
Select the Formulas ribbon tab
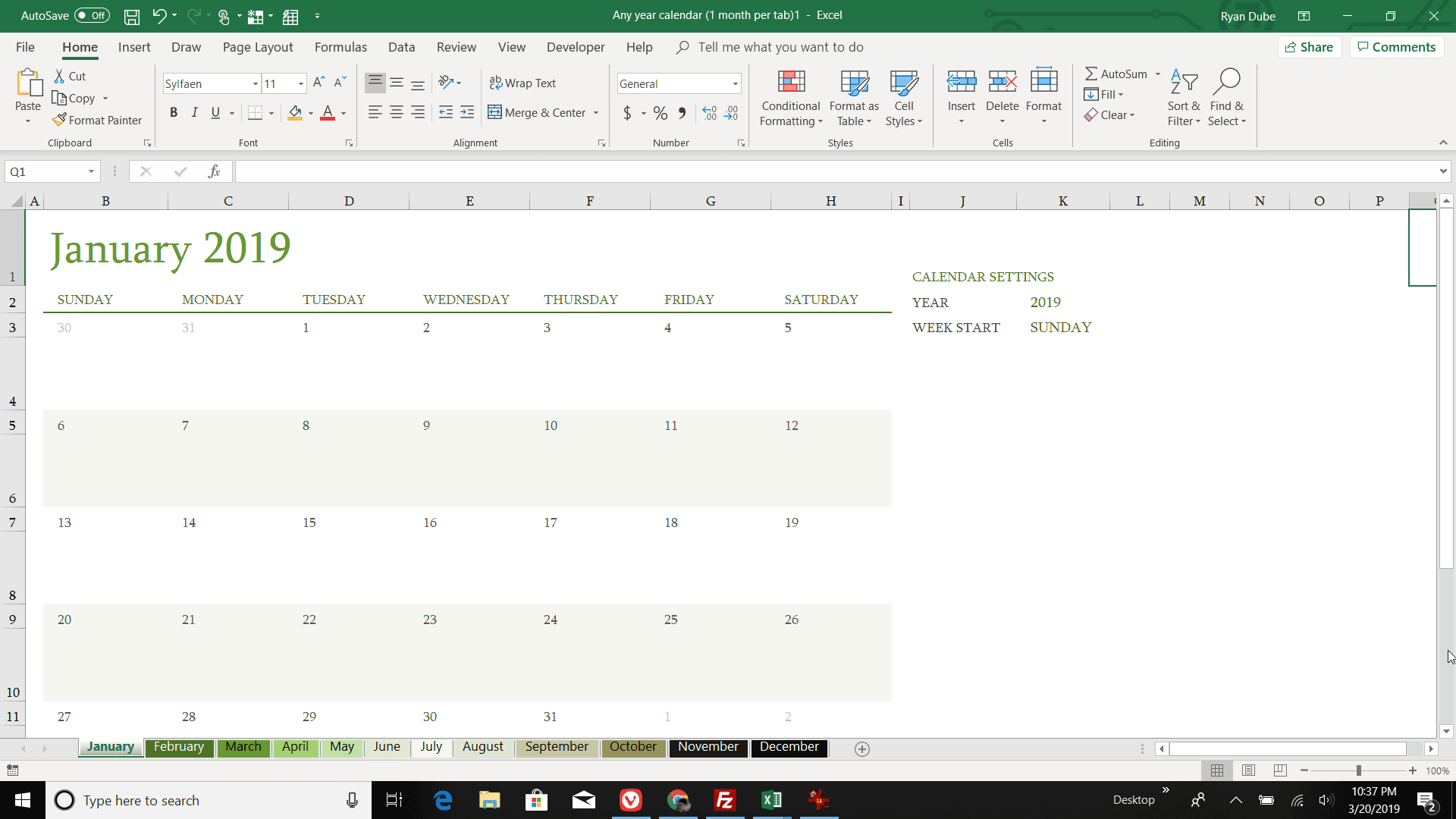(338, 47)
